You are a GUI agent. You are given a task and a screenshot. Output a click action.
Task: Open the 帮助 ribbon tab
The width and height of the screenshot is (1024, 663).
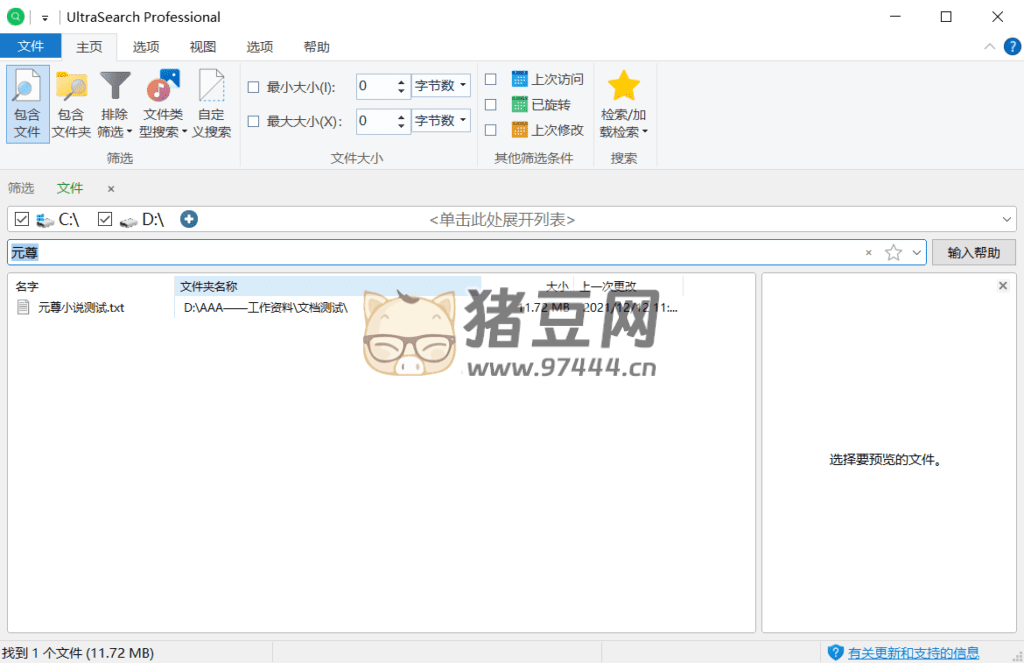point(317,47)
